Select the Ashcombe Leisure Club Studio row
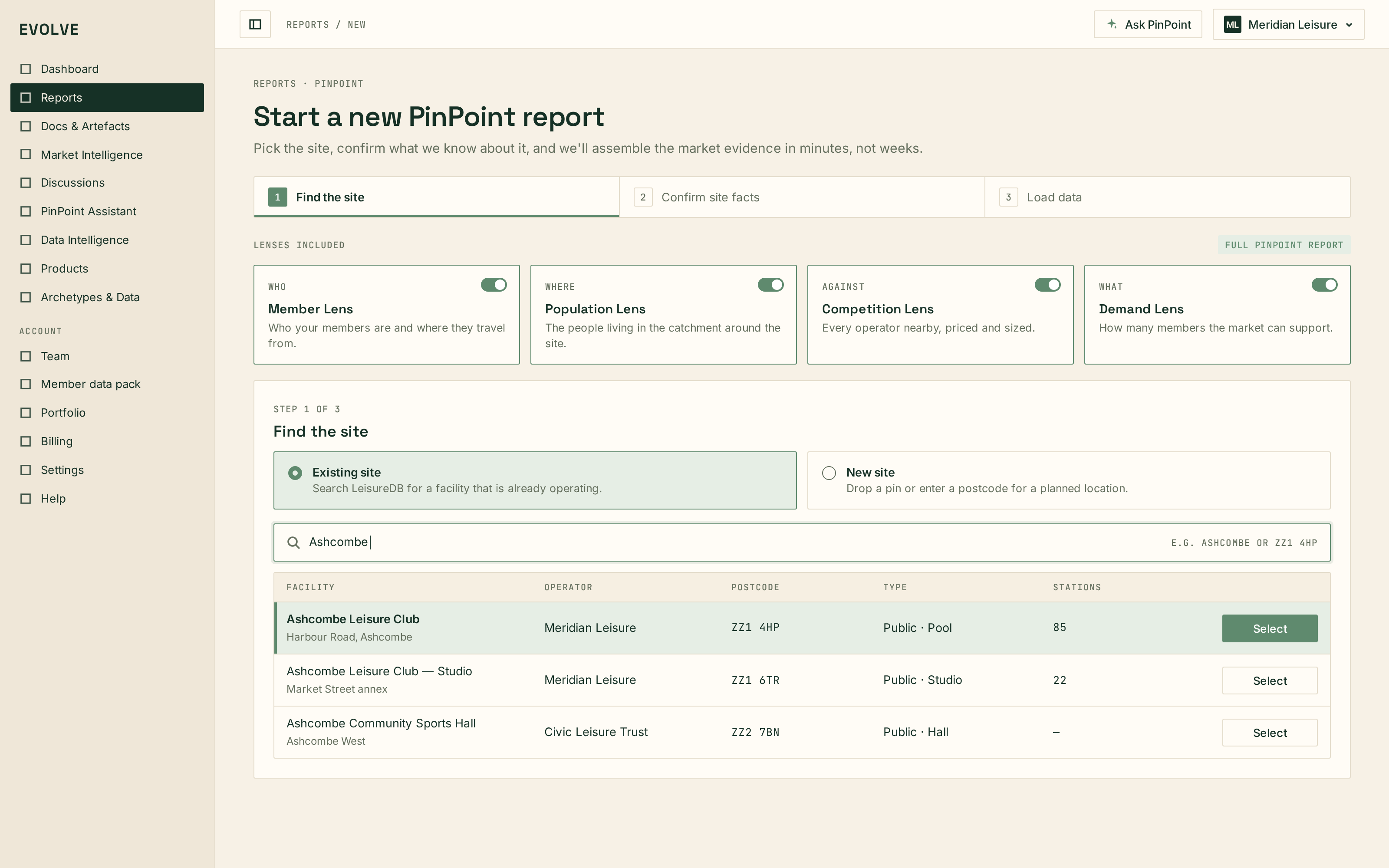The height and width of the screenshot is (868, 1389). [x=1270, y=681]
